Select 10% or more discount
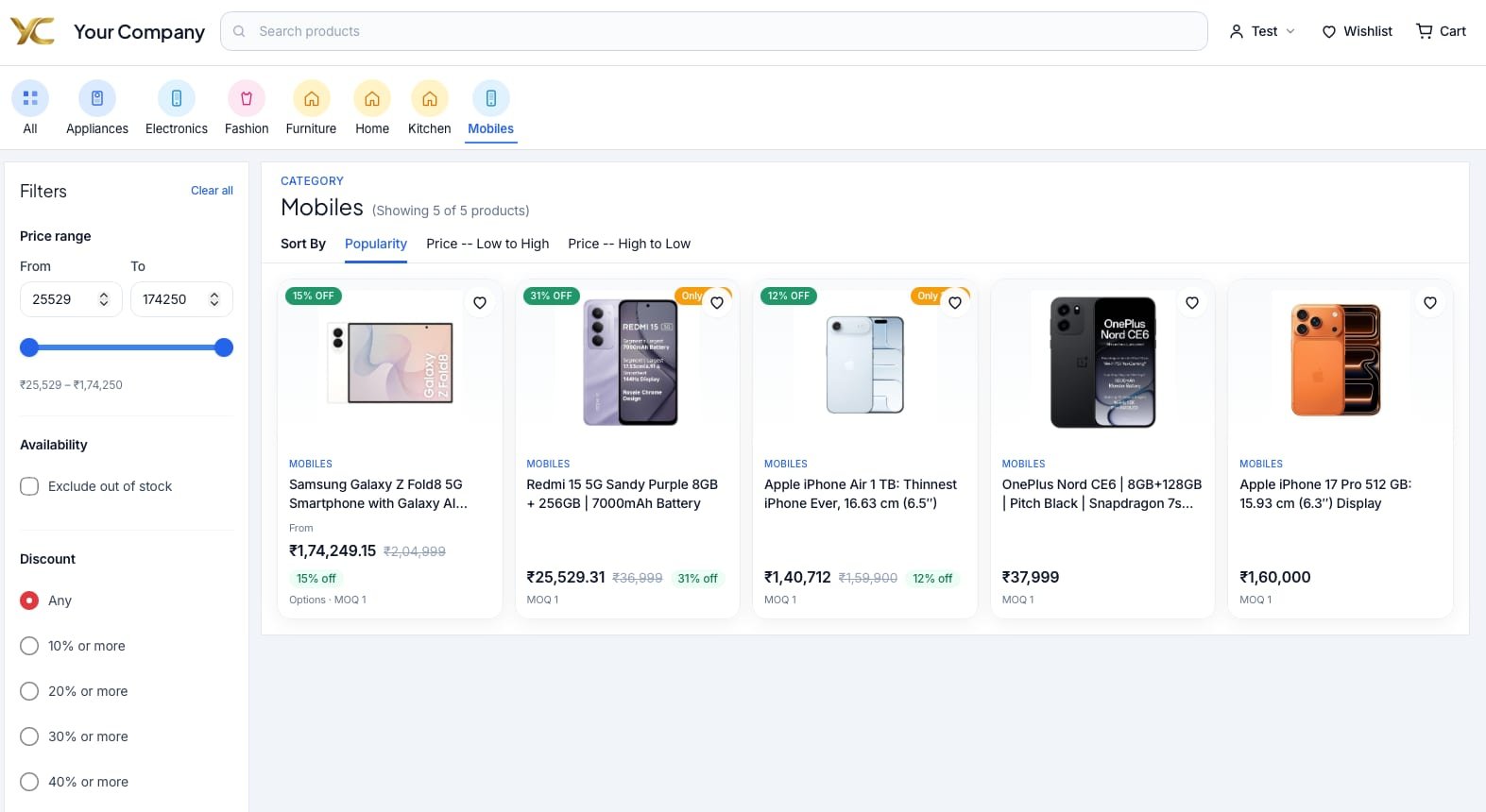1486x812 pixels. point(29,646)
